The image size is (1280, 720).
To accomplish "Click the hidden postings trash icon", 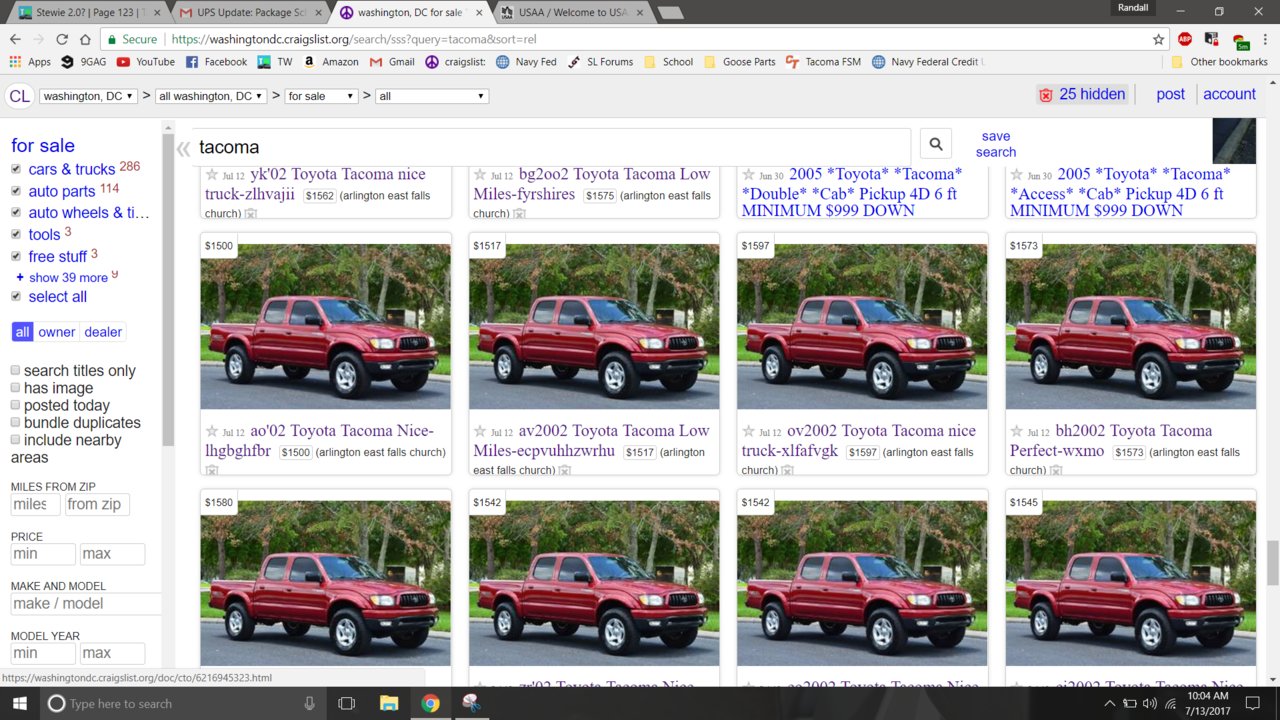I will [x=1046, y=95].
